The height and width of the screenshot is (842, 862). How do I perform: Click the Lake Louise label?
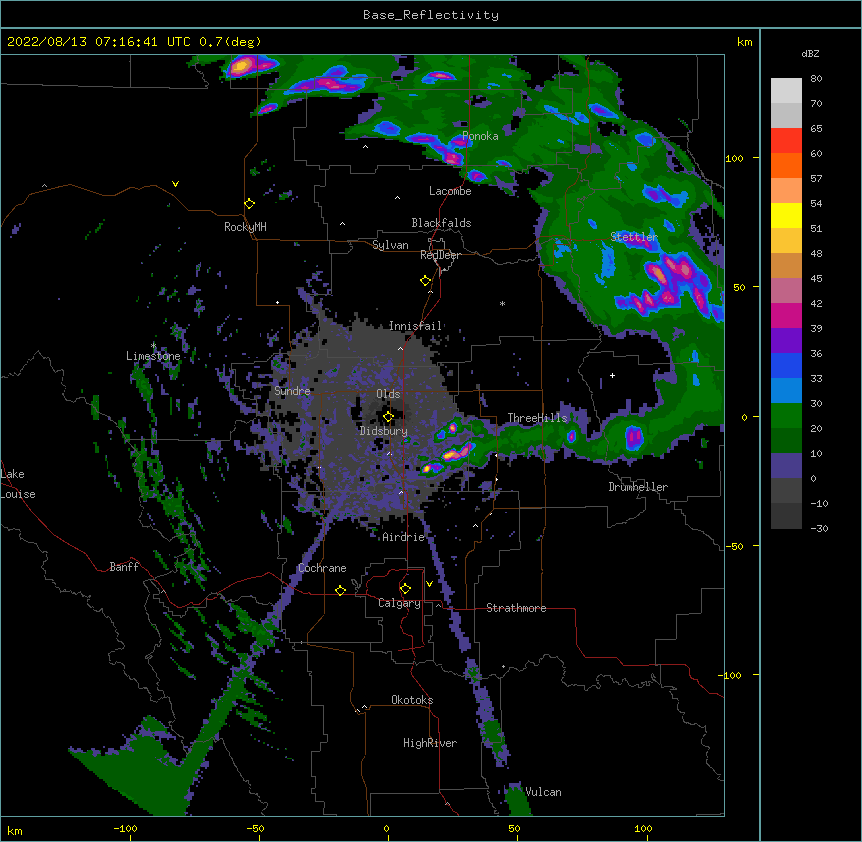coord(18,484)
